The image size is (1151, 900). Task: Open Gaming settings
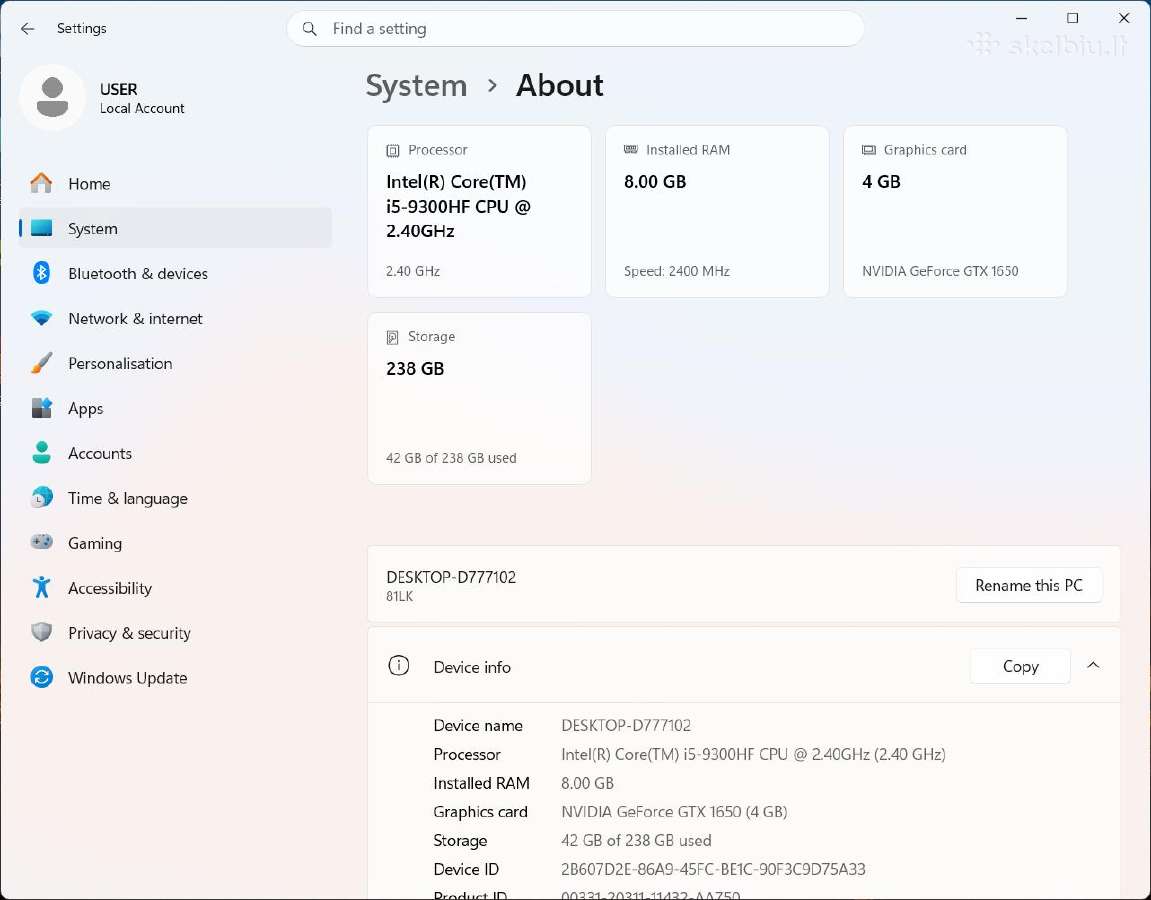click(175, 542)
